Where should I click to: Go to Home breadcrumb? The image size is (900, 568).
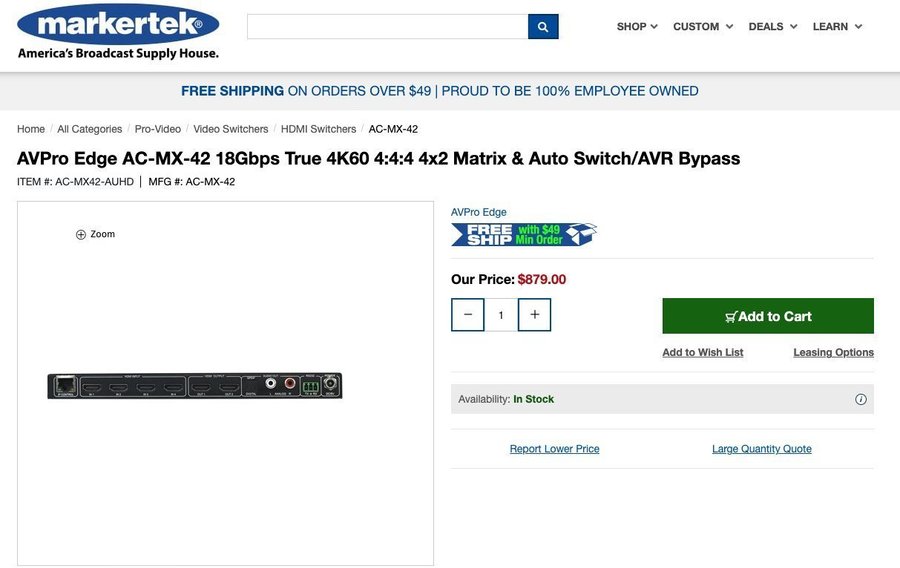(31, 129)
